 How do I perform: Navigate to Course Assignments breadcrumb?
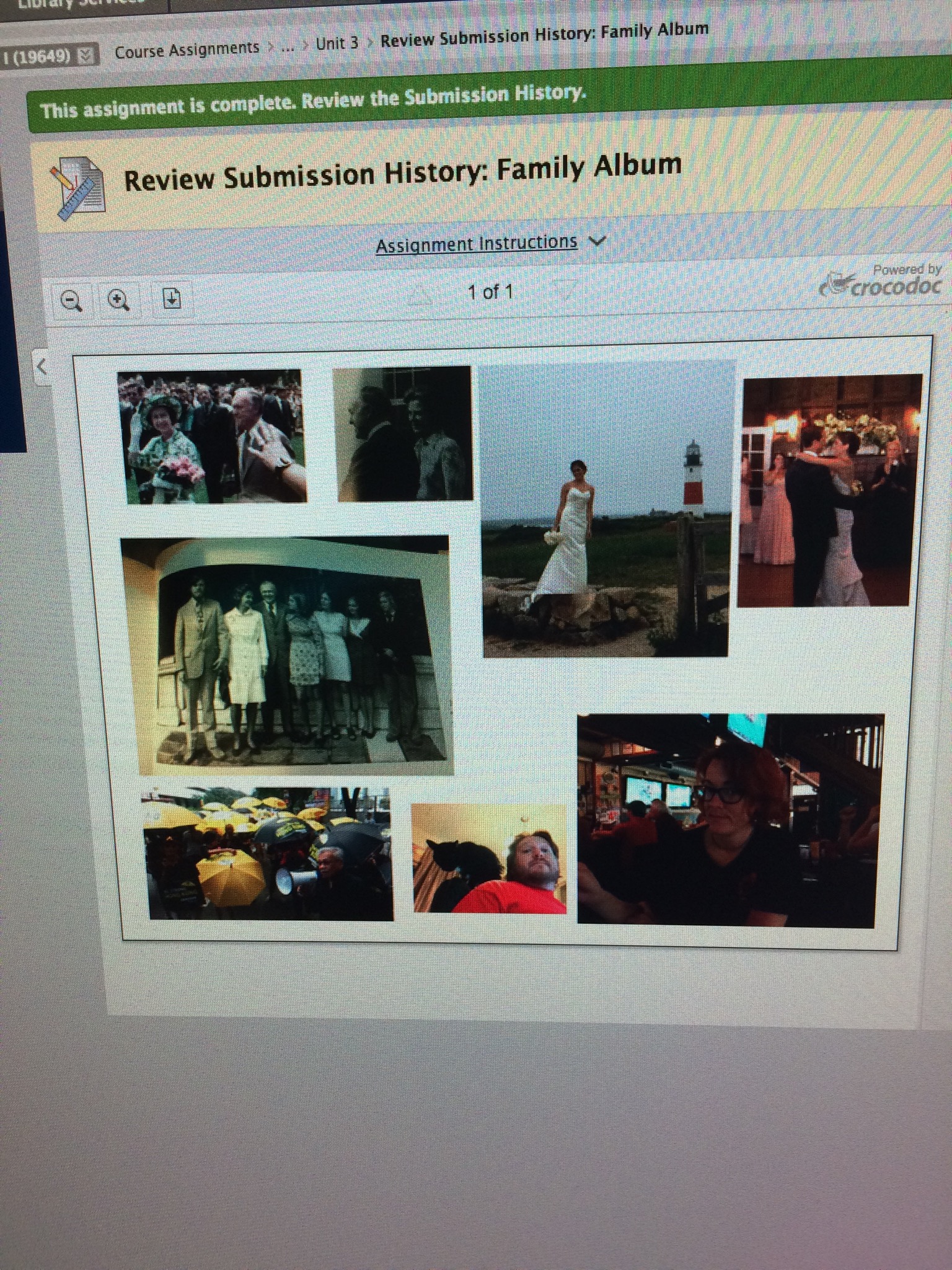point(187,50)
